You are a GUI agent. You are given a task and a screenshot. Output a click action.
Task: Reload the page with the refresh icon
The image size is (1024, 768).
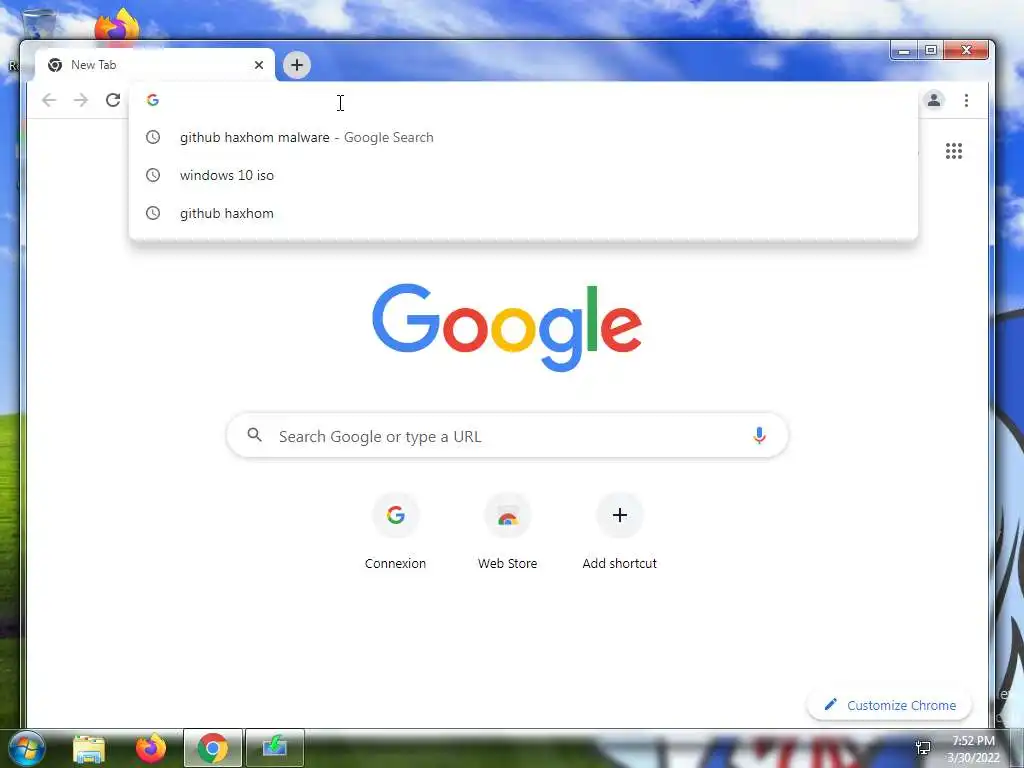click(113, 100)
